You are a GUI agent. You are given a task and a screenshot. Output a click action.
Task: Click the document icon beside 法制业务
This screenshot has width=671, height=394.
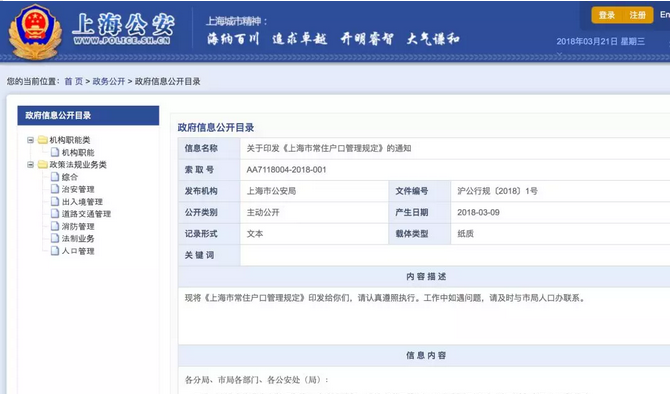point(55,238)
